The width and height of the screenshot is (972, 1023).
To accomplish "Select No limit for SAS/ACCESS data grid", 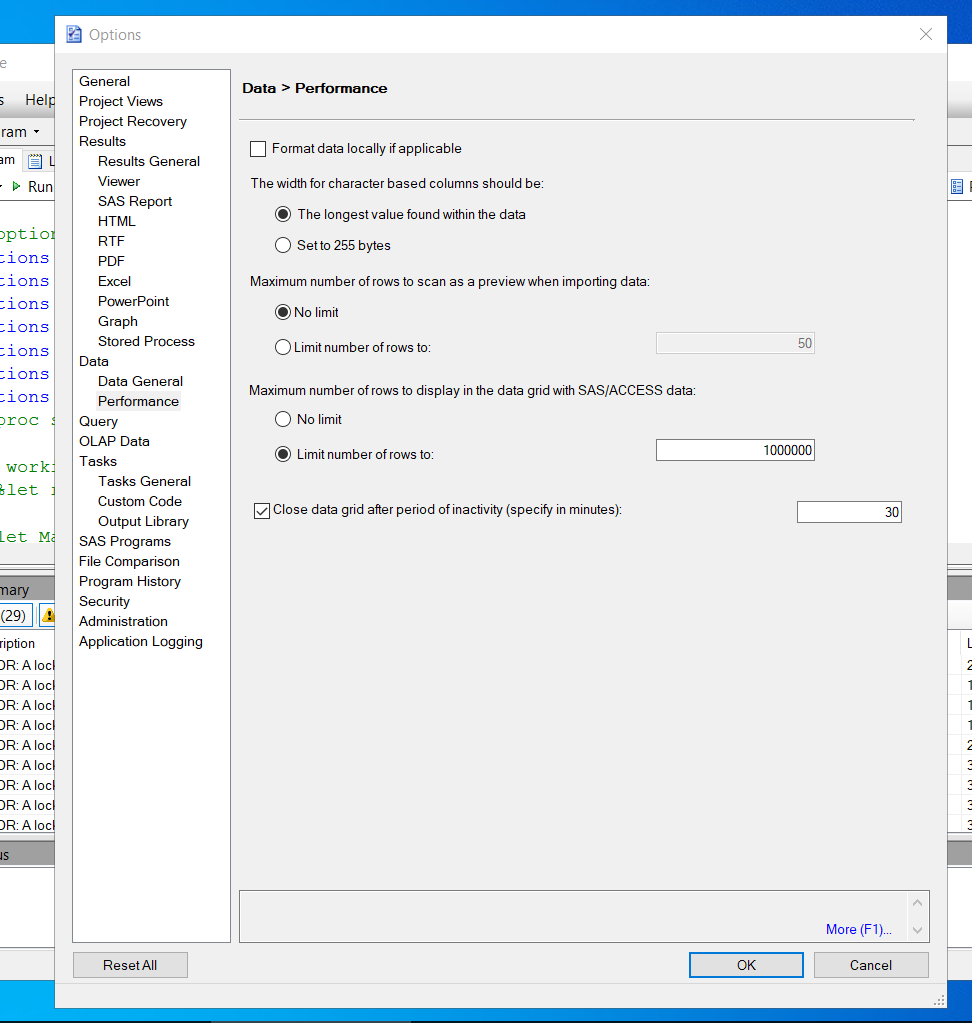I will pos(283,419).
